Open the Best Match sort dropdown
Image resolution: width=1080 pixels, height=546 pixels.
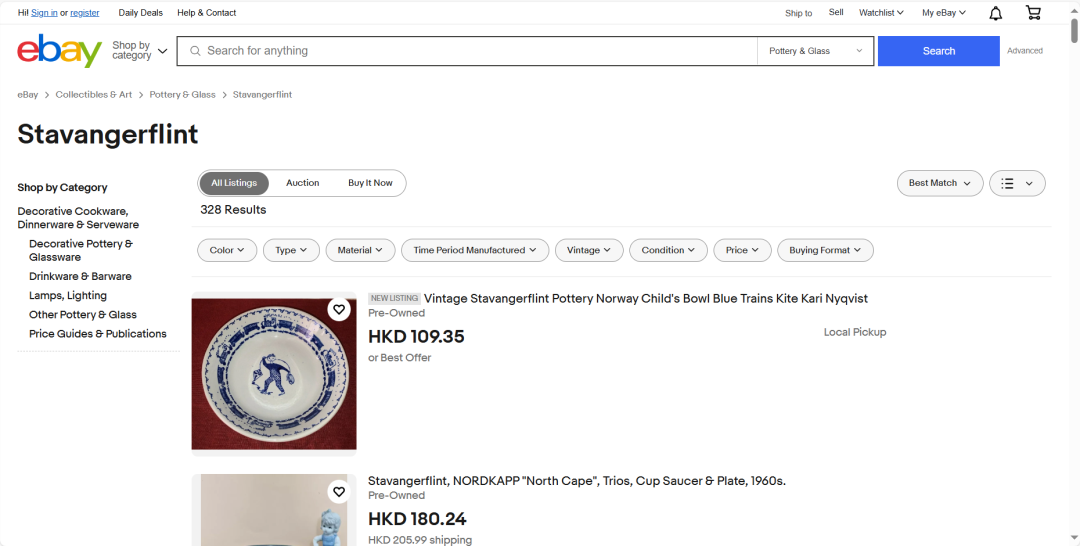point(939,183)
